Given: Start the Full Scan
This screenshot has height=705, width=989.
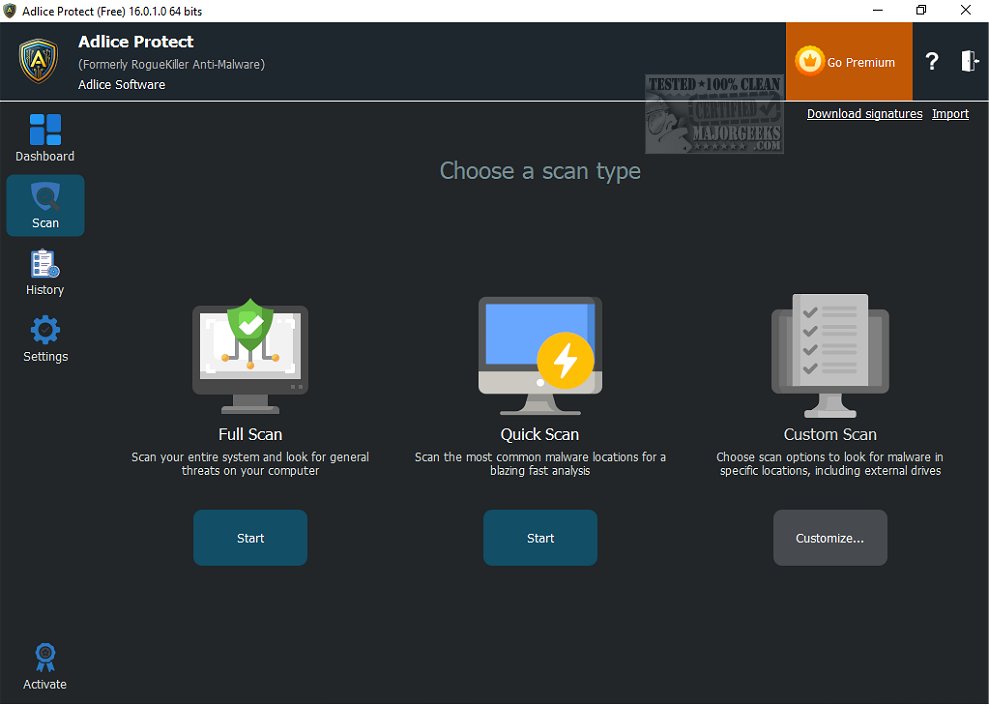Looking at the screenshot, I should click(250, 538).
